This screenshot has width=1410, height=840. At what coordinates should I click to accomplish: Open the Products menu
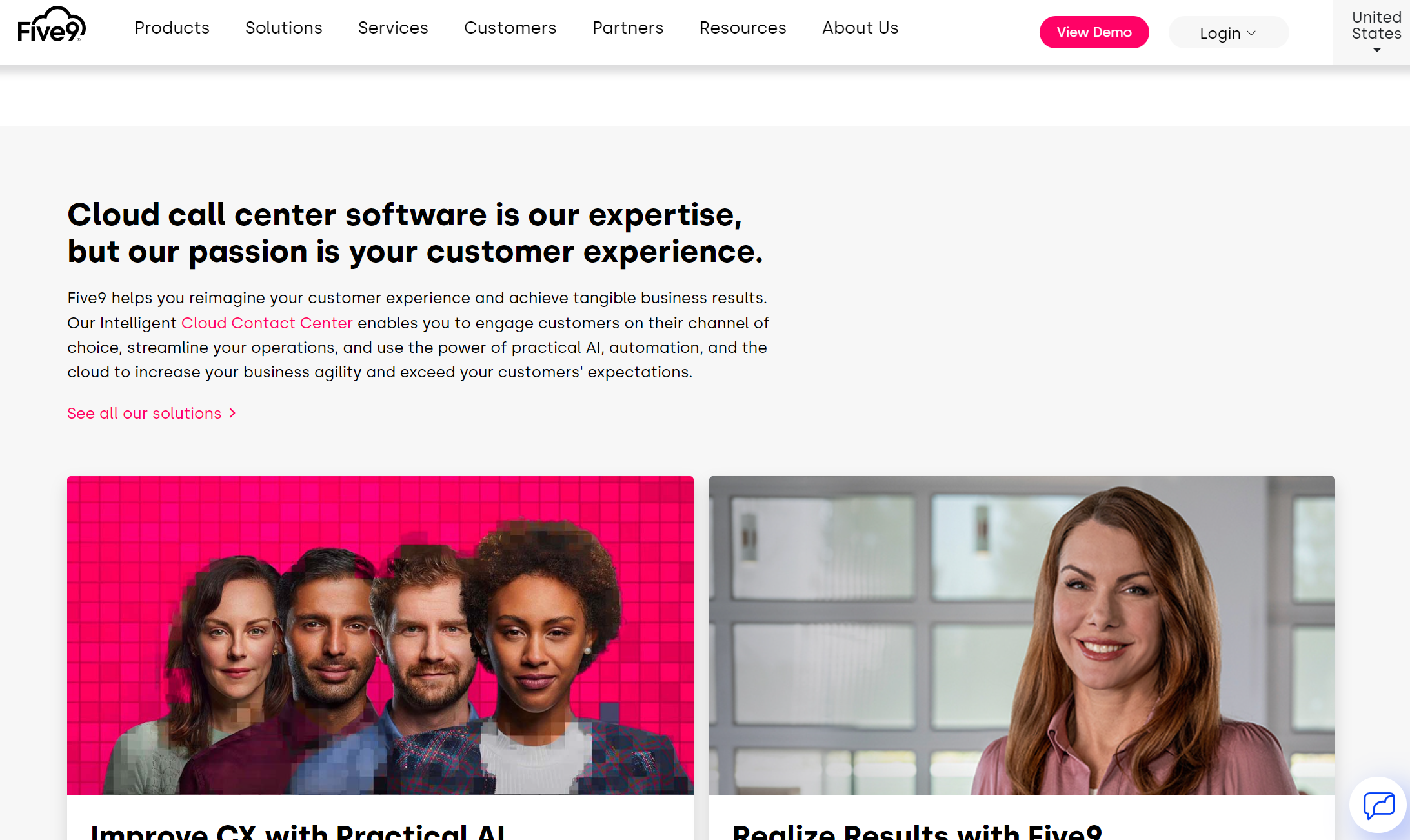[x=172, y=28]
